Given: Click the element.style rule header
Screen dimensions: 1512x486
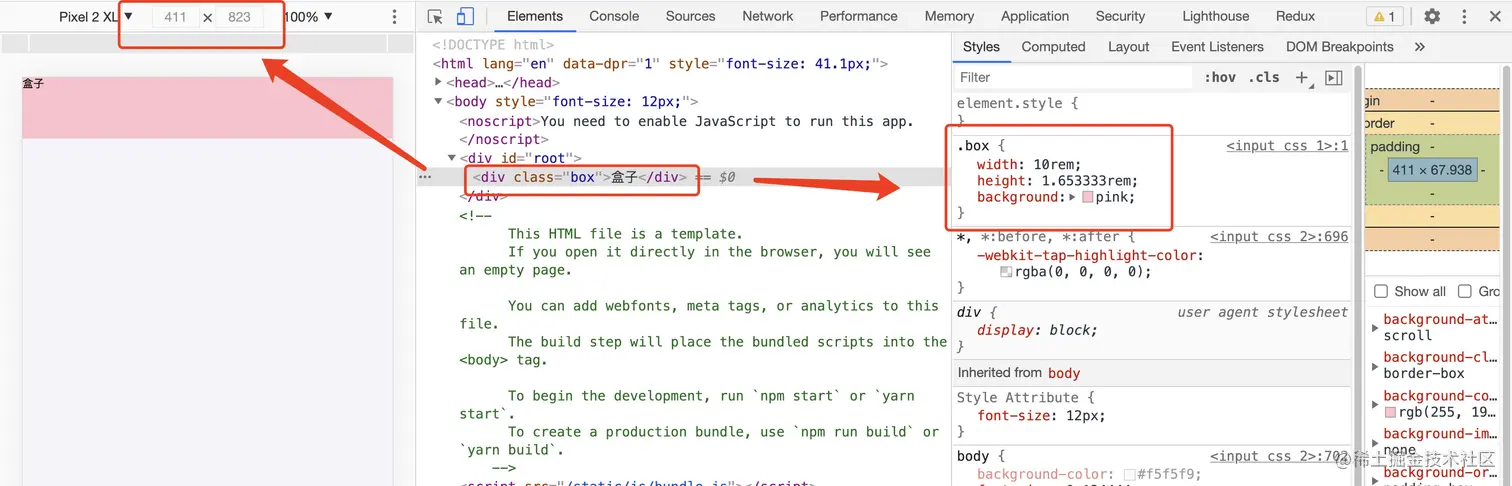Looking at the screenshot, I should pos(1017,103).
